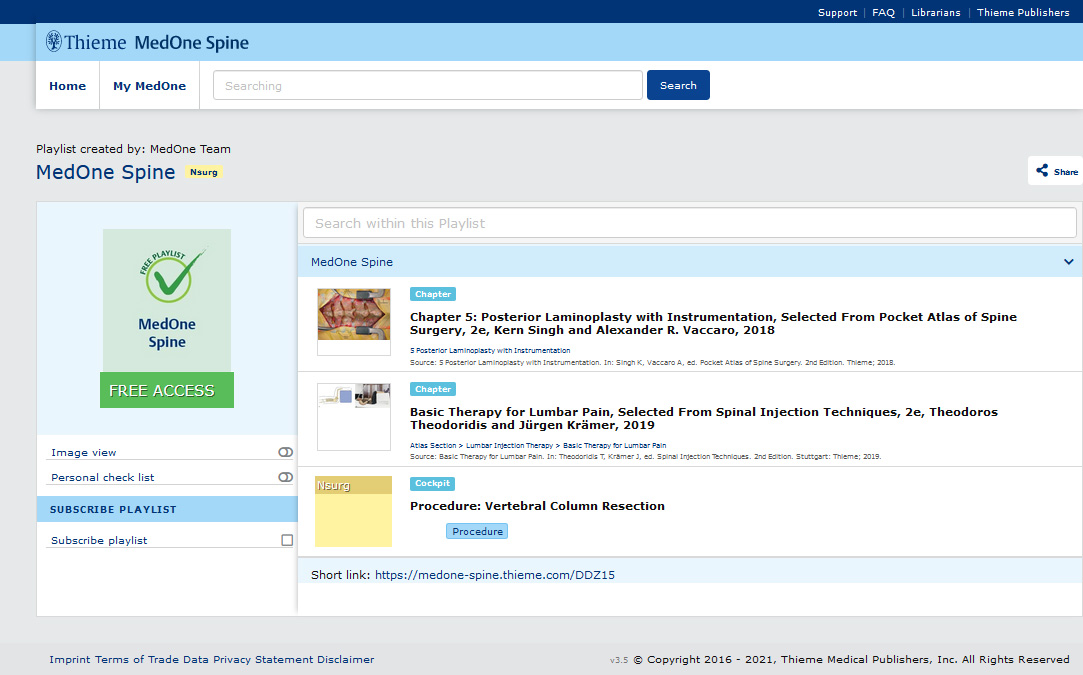Open the My MedOne tab
Image resolution: width=1083 pixels, height=675 pixels.
coord(150,86)
